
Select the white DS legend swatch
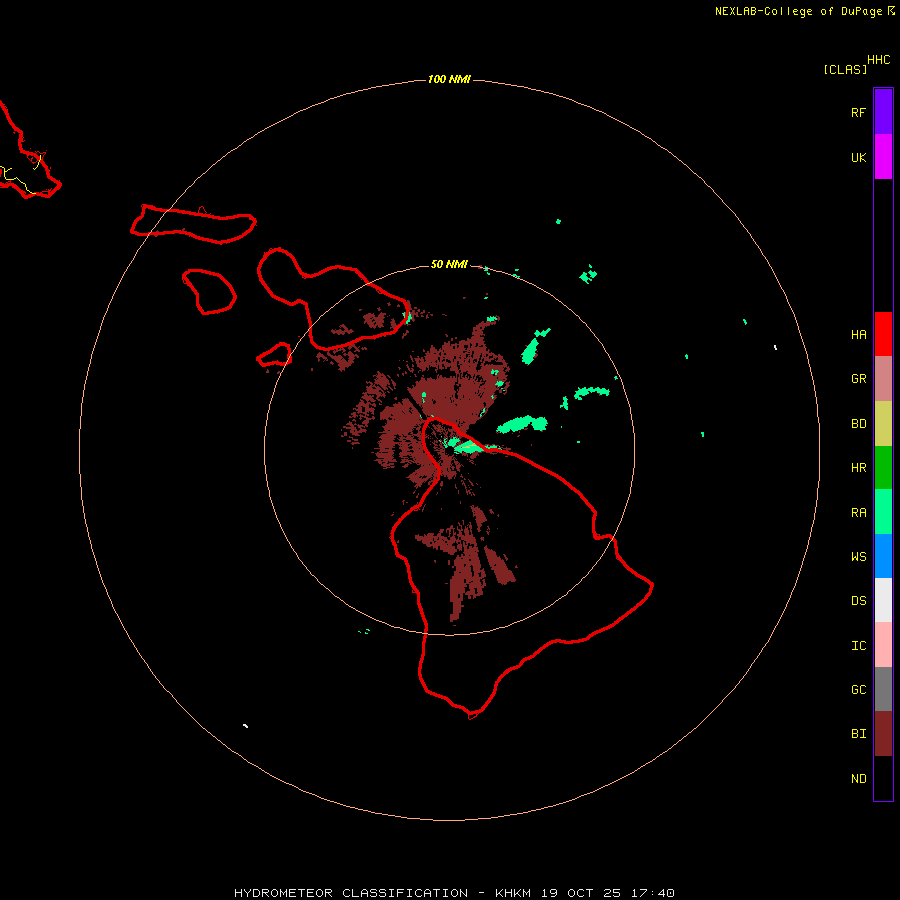click(x=883, y=600)
